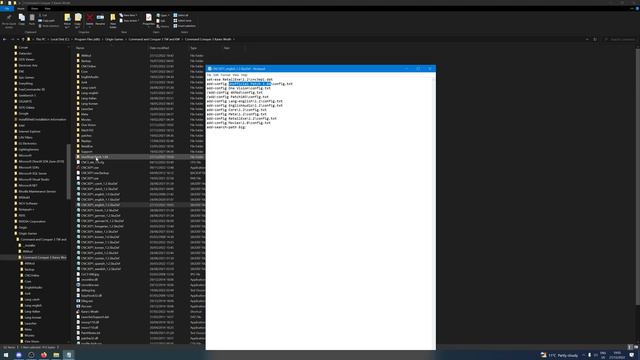The image size is (640, 360).
Task: Click the taskbar clock
Action: [x=617, y=355]
